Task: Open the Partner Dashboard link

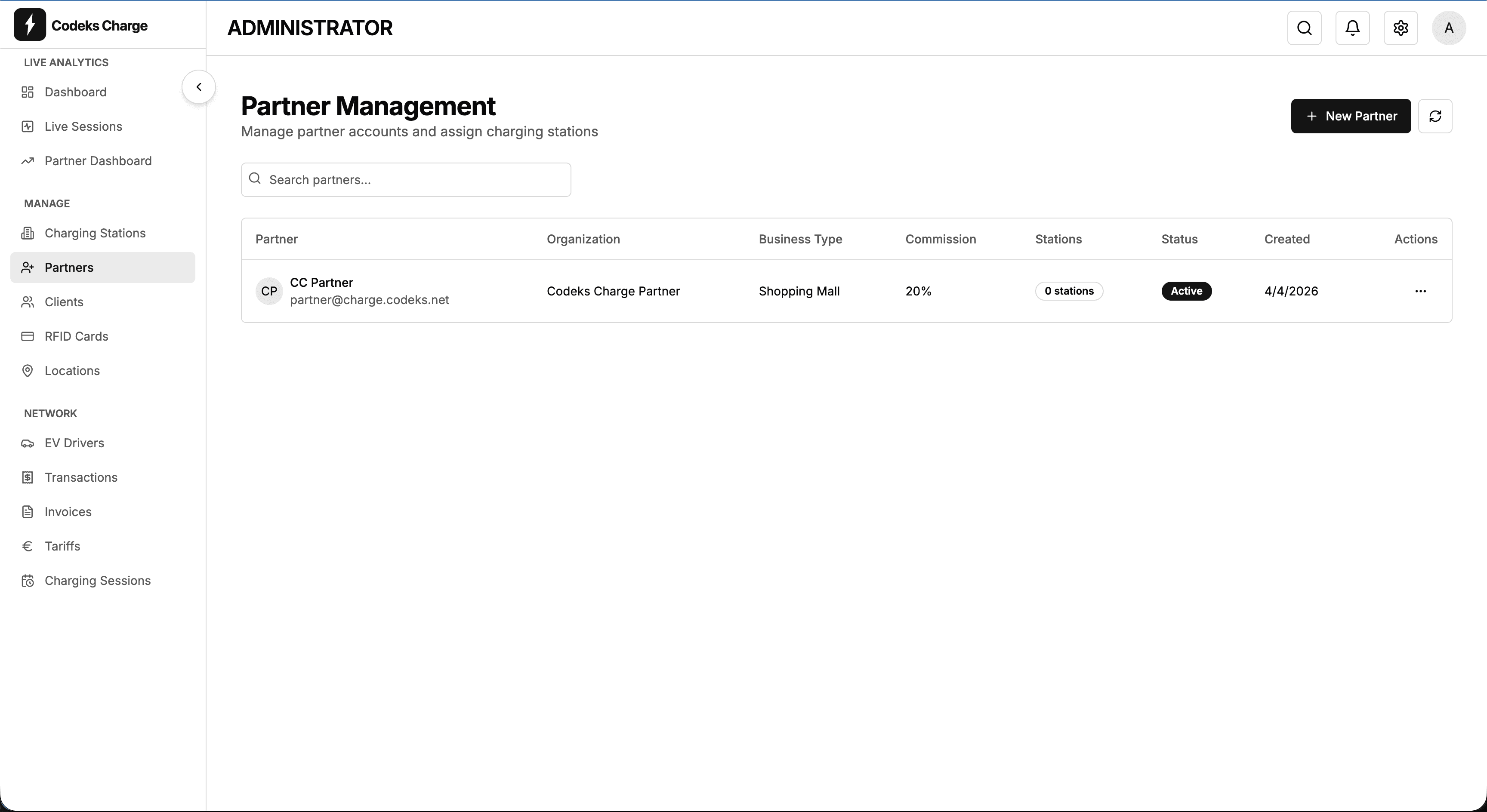Action: point(98,160)
